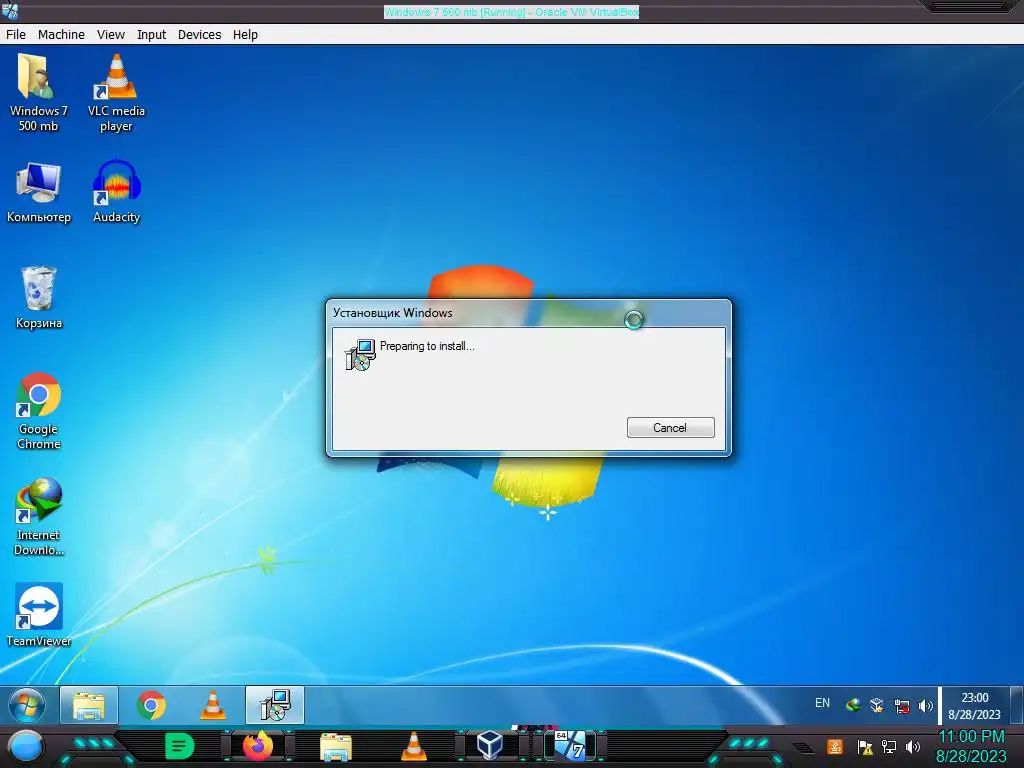Open the View menu
The height and width of the screenshot is (768, 1024).
tap(110, 35)
